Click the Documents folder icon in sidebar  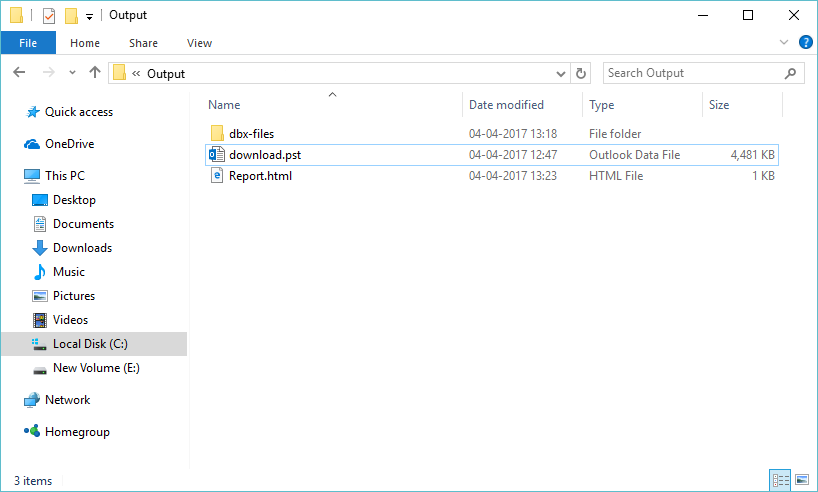pos(40,224)
